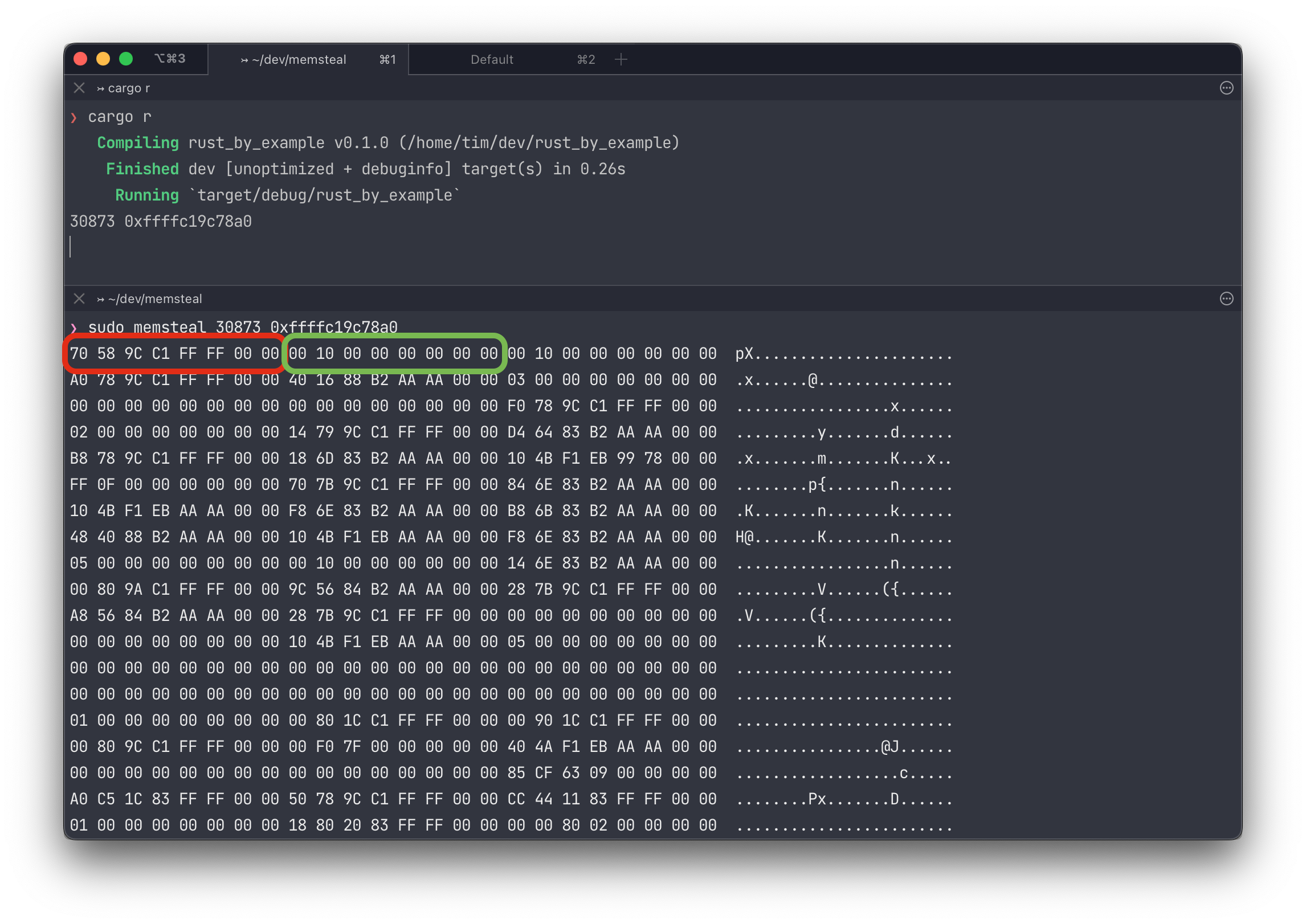
Task: Click the ⌥⌘3 window shortcut label
Action: click(170, 58)
